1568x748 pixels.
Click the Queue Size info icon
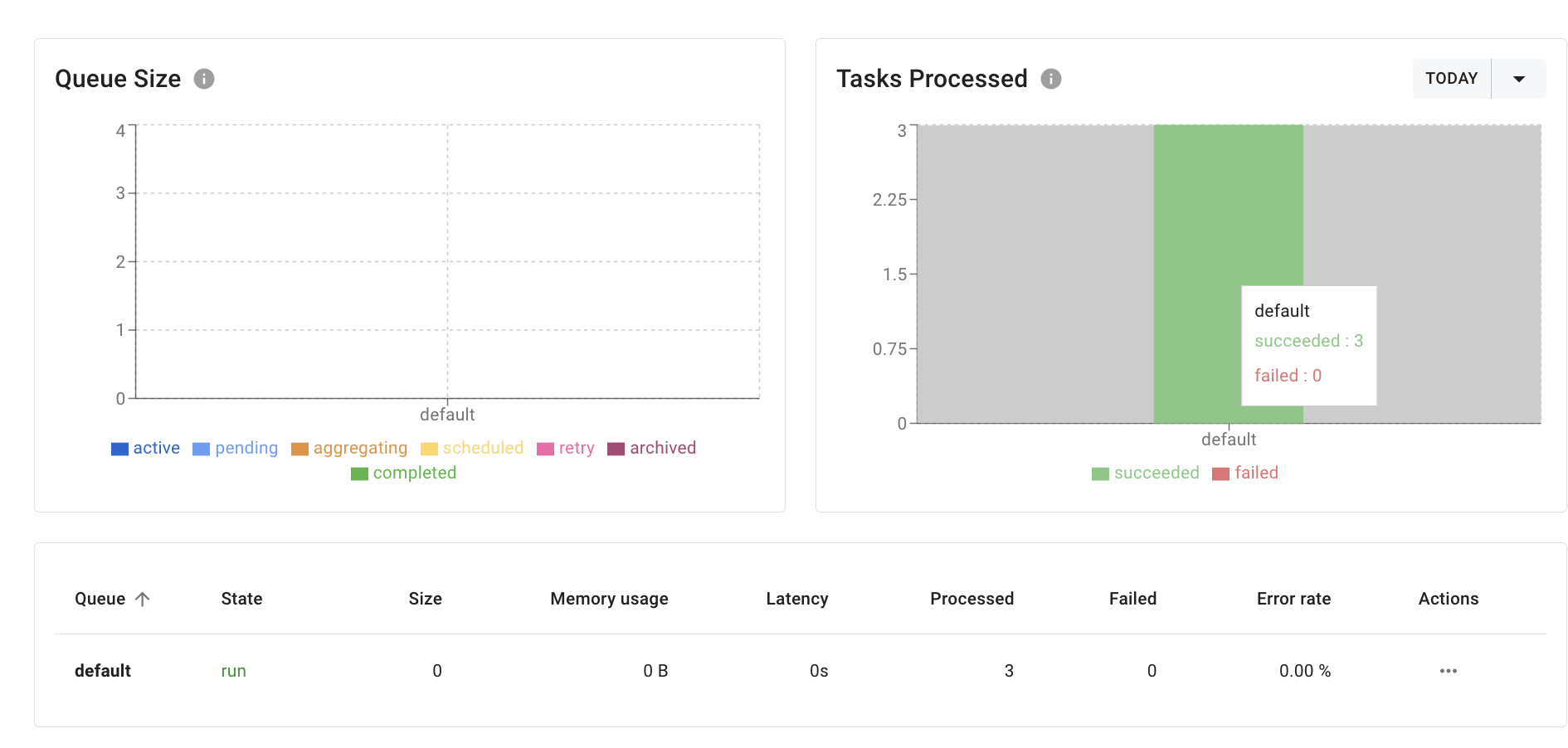click(x=204, y=79)
